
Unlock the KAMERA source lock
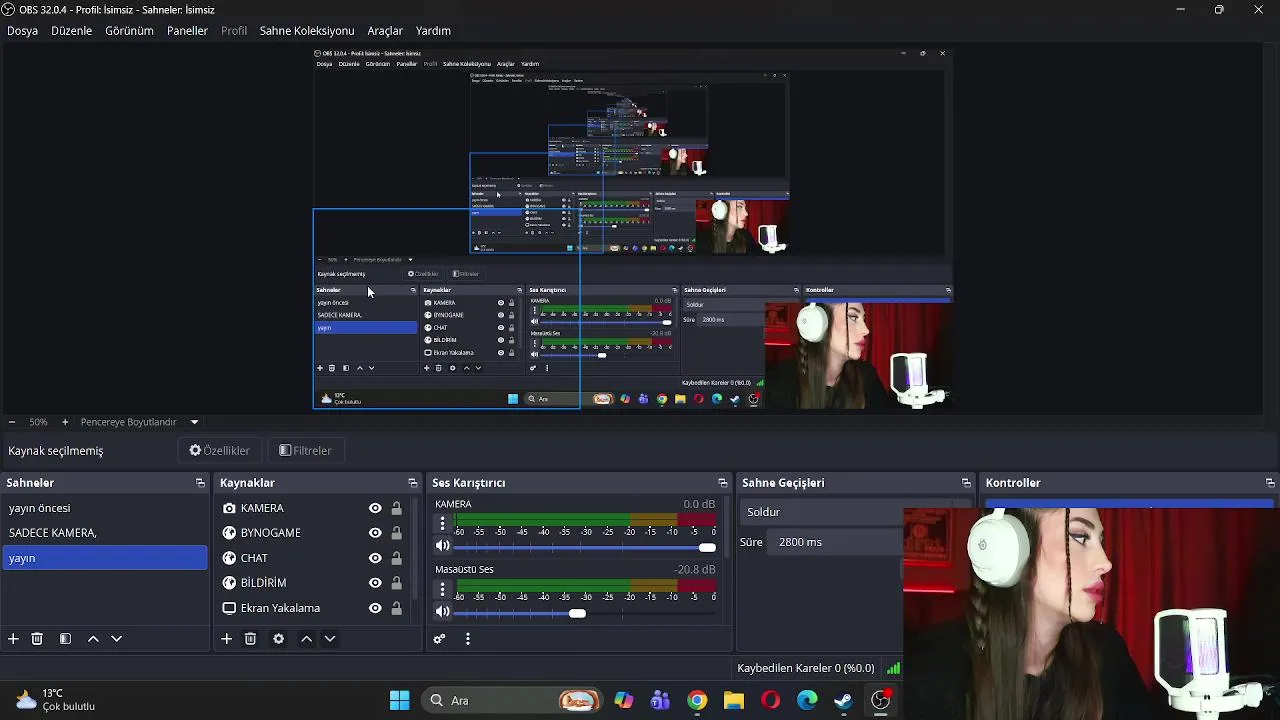point(396,508)
